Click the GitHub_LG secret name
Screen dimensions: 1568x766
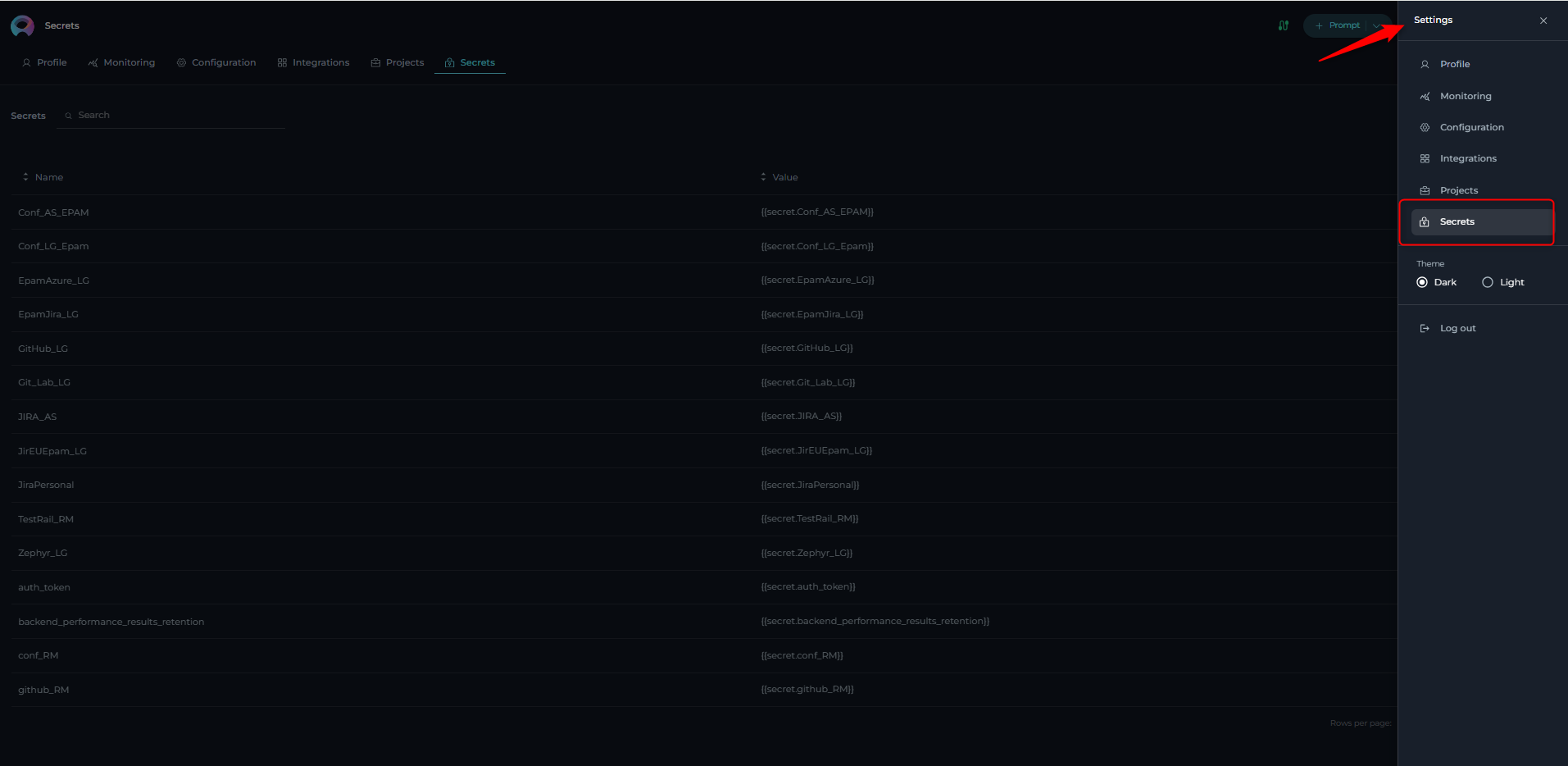(x=43, y=349)
